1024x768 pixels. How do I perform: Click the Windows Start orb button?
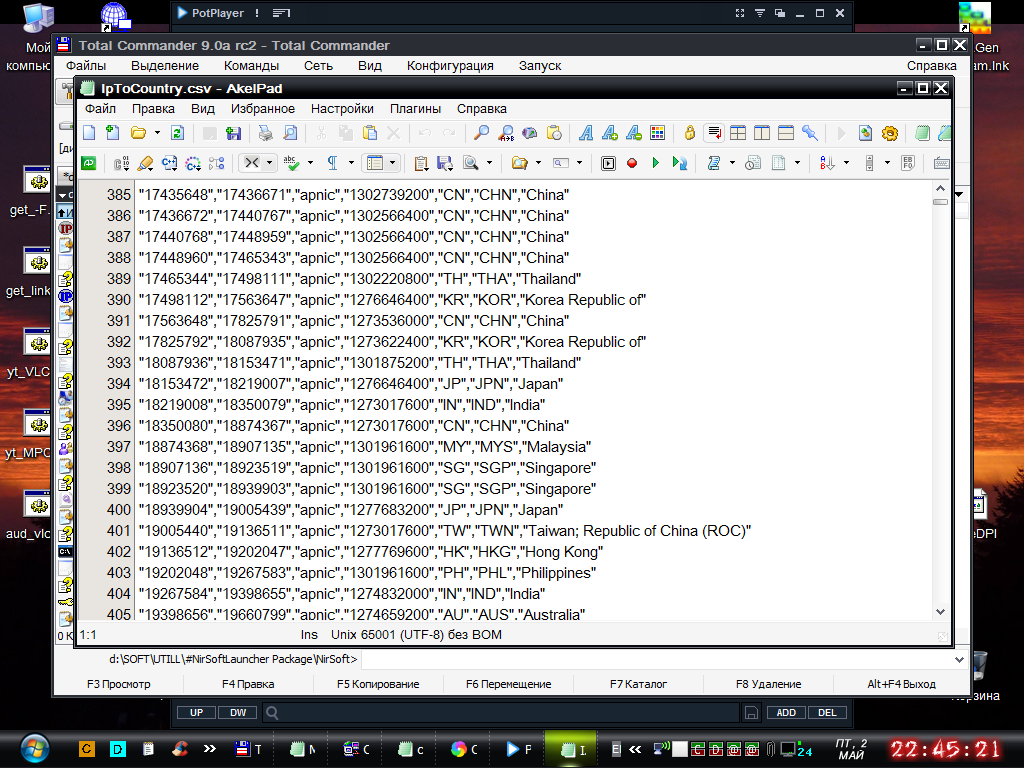[33, 748]
